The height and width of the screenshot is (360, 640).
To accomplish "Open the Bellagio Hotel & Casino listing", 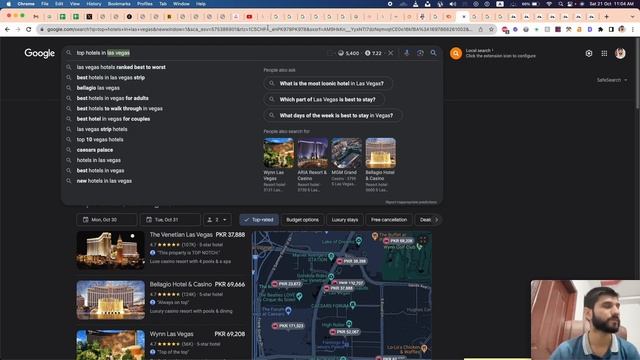I will pos(161,300).
